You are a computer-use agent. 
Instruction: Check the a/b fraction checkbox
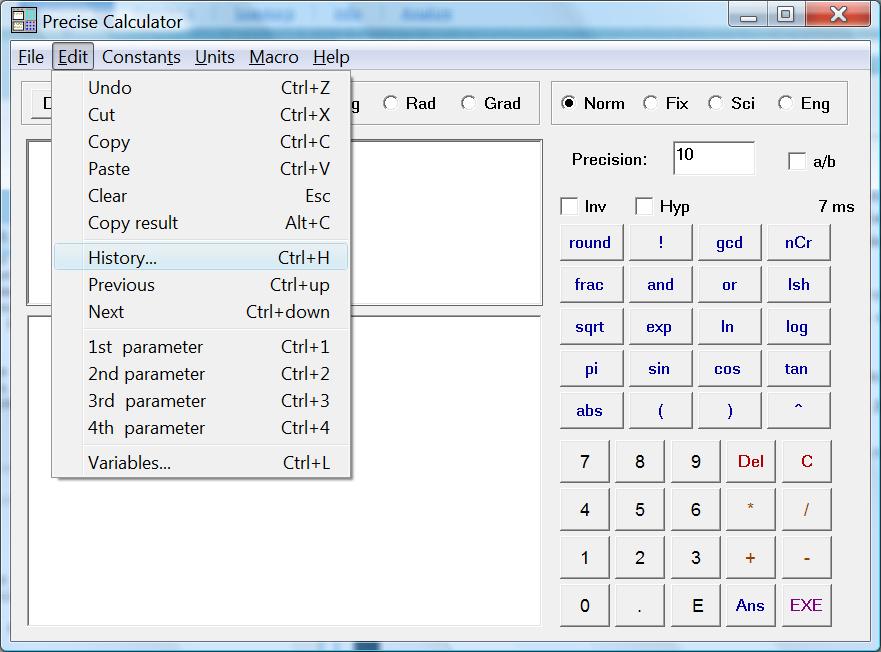[x=797, y=161]
